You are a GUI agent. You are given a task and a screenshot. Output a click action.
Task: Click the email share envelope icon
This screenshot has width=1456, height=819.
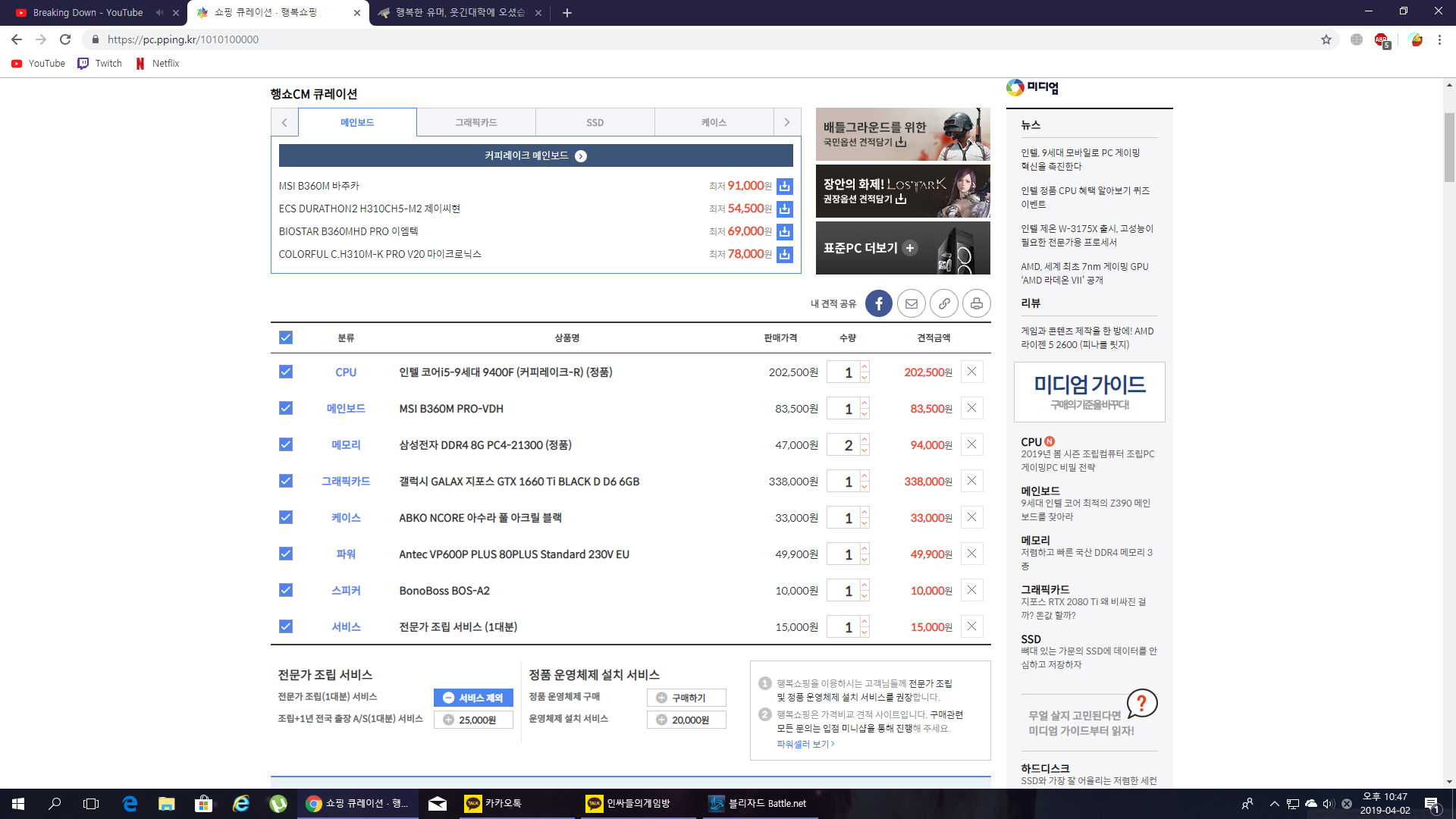click(911, 303)
